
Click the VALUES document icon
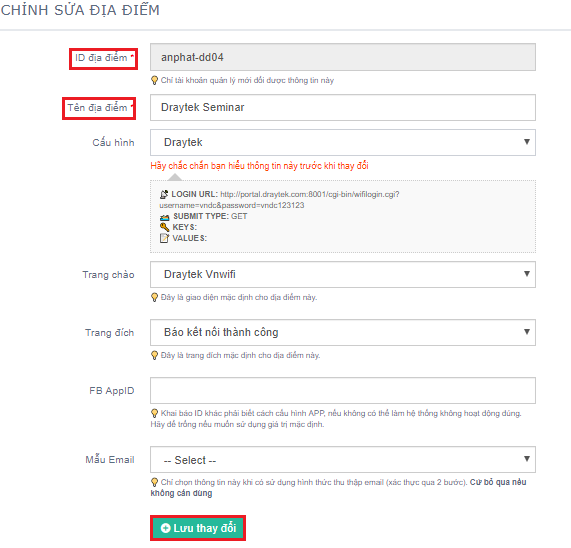(164, 238)
